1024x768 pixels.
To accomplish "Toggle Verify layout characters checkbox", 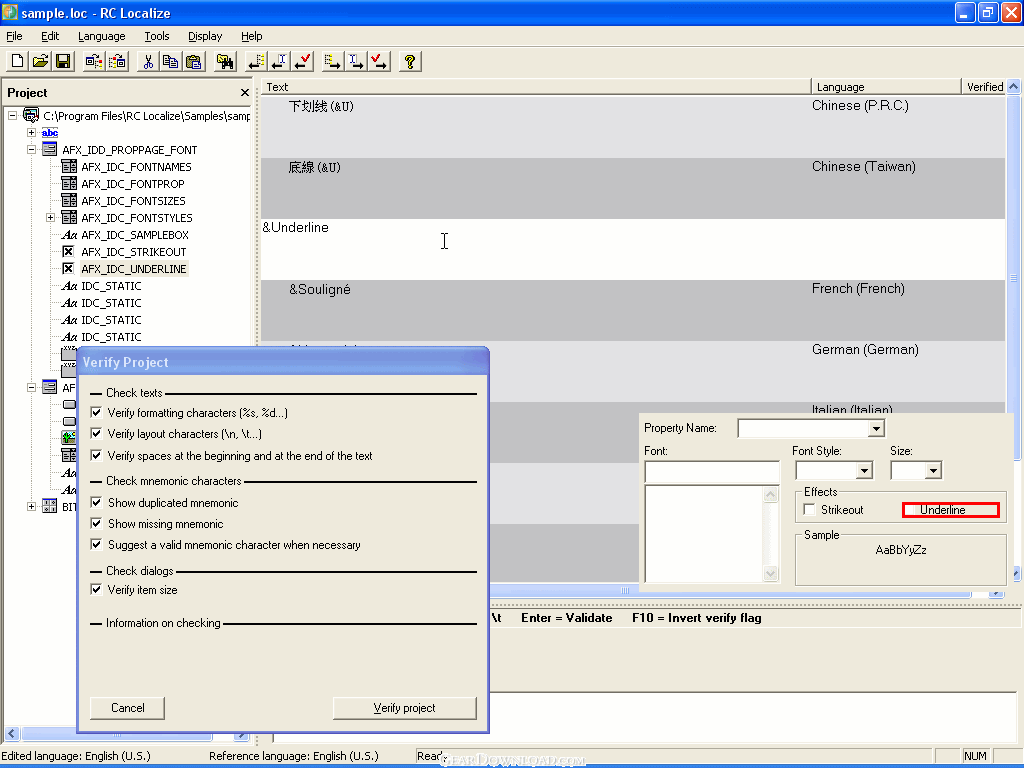I will tap(96, 434).
